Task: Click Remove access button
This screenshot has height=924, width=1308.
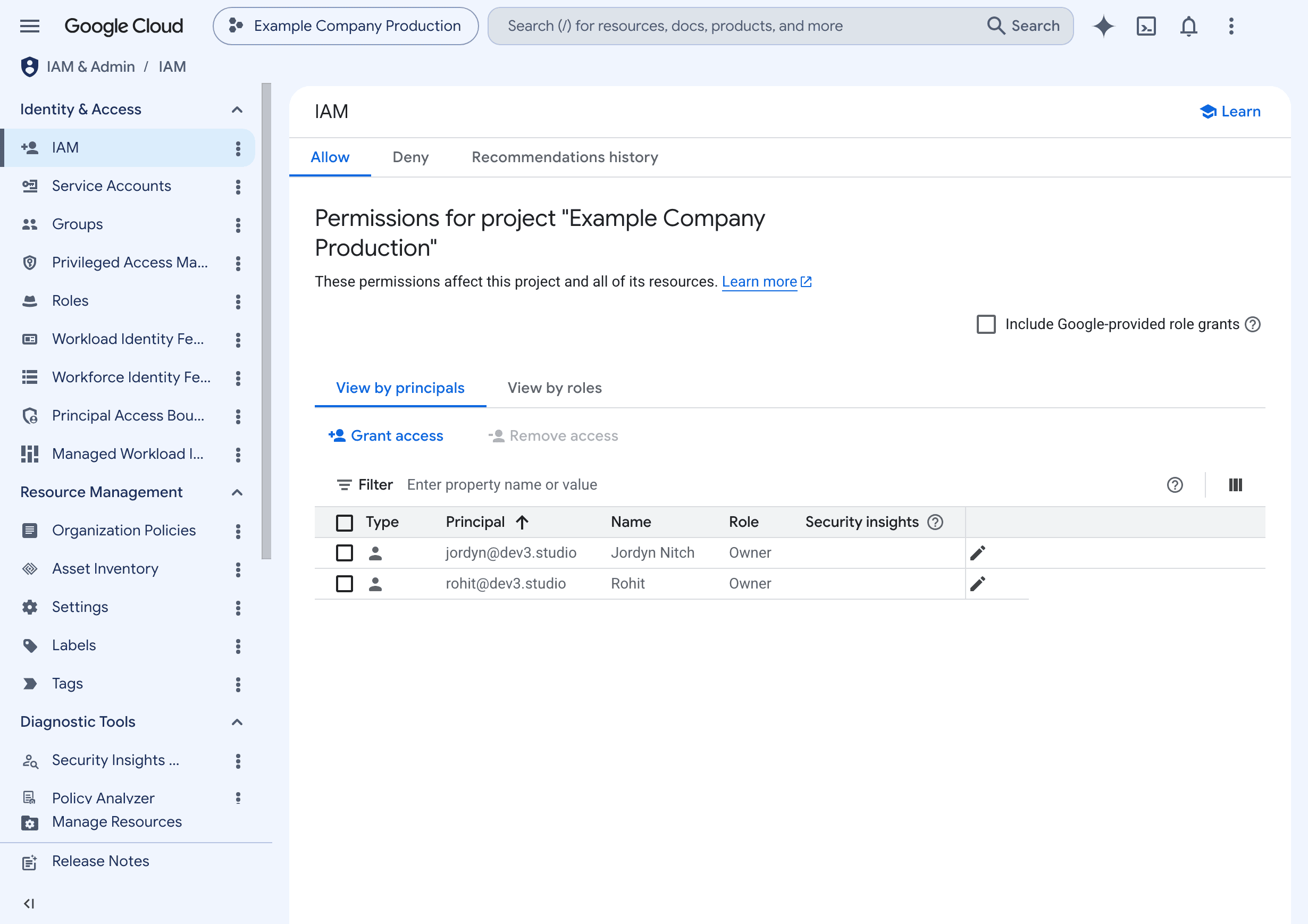Action: click(x=553, y=436)
